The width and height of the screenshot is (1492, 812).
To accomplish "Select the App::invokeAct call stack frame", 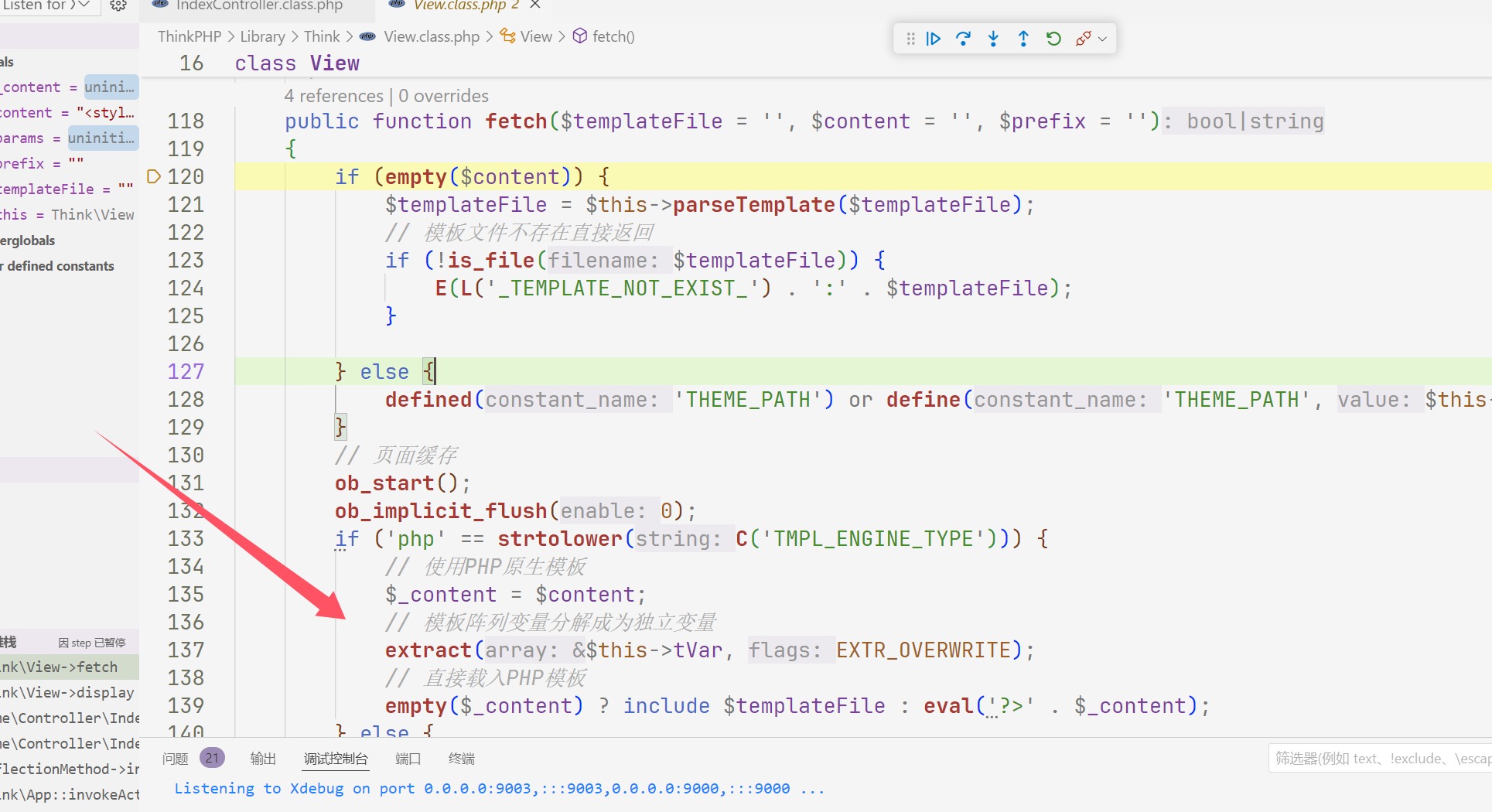I will coord(70,794).
